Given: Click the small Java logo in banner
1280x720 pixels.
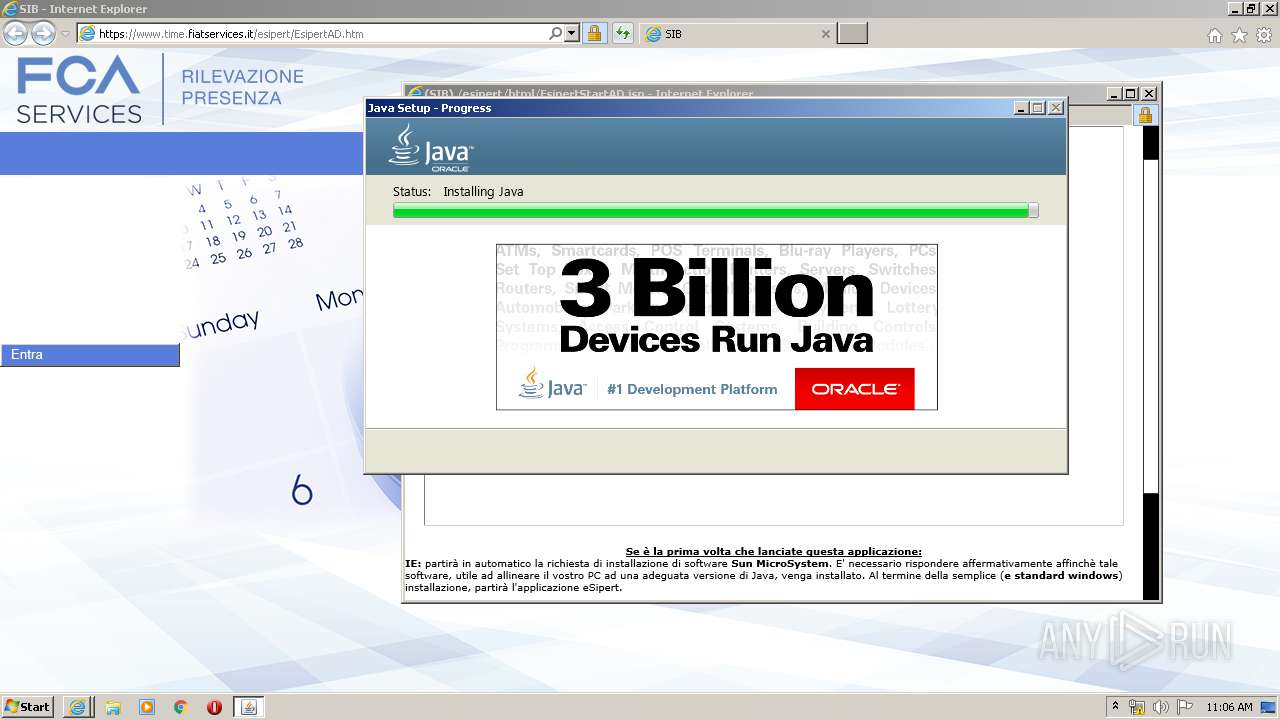Looking at the screenshot, I should click(552, 384).
